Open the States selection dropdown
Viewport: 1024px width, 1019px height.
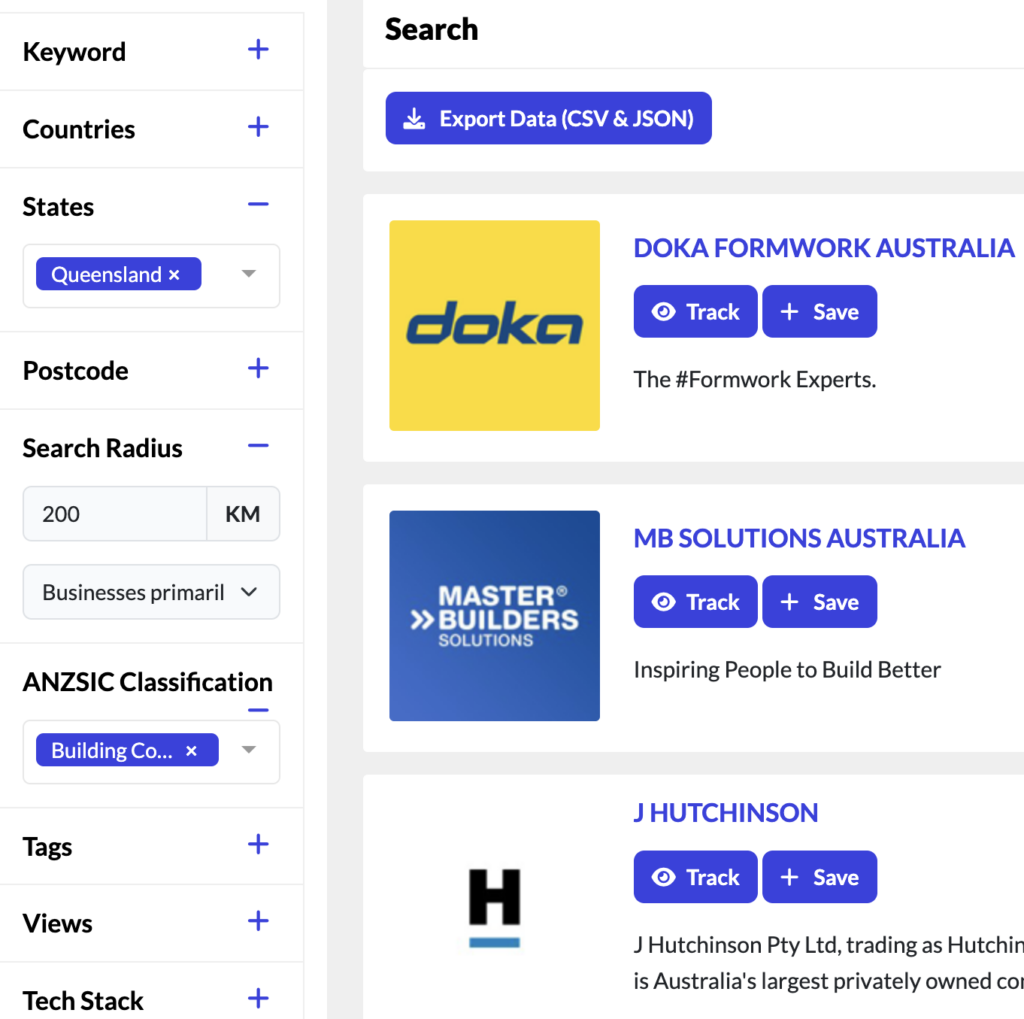[248, 273]
